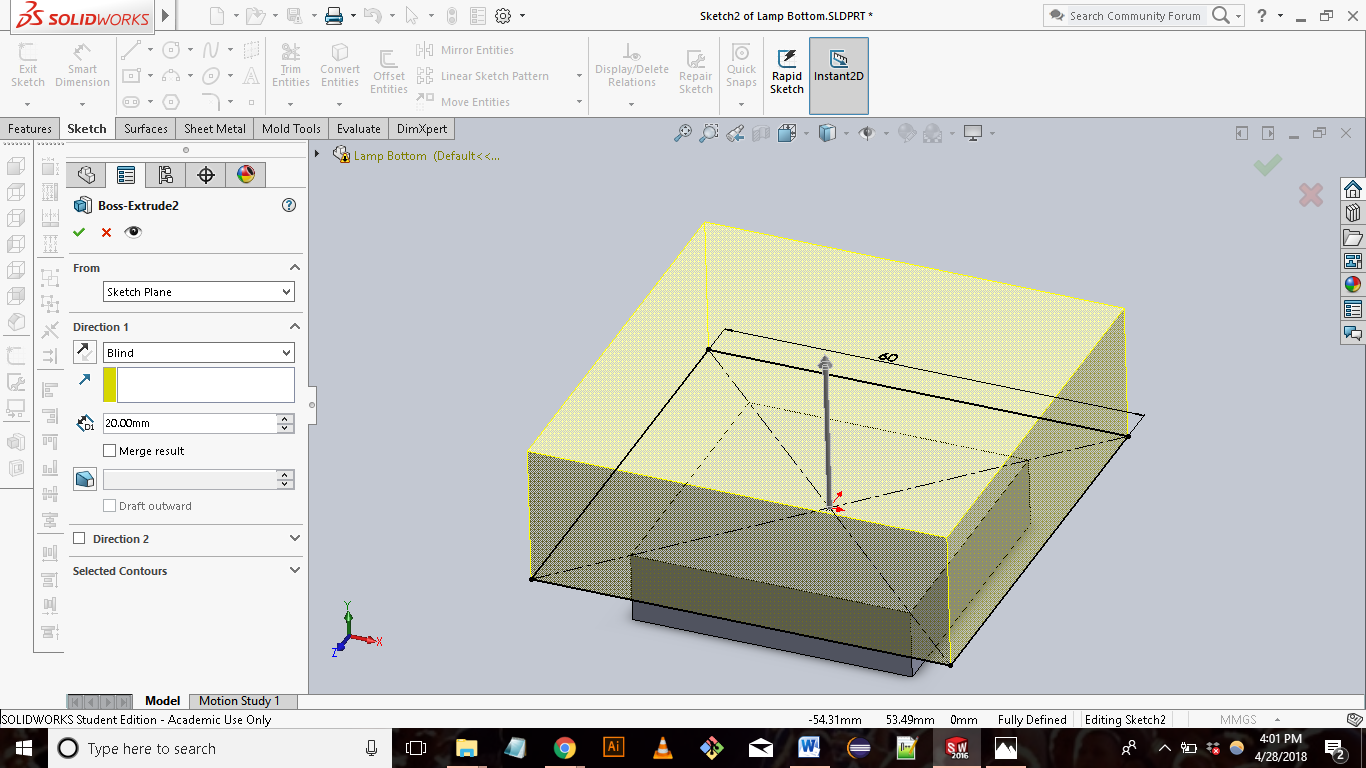Image resolution: width=1366 pixels, height=768 pixels.
Task: Choose the Trim Entities tool
Action: (x=290, y=65)
